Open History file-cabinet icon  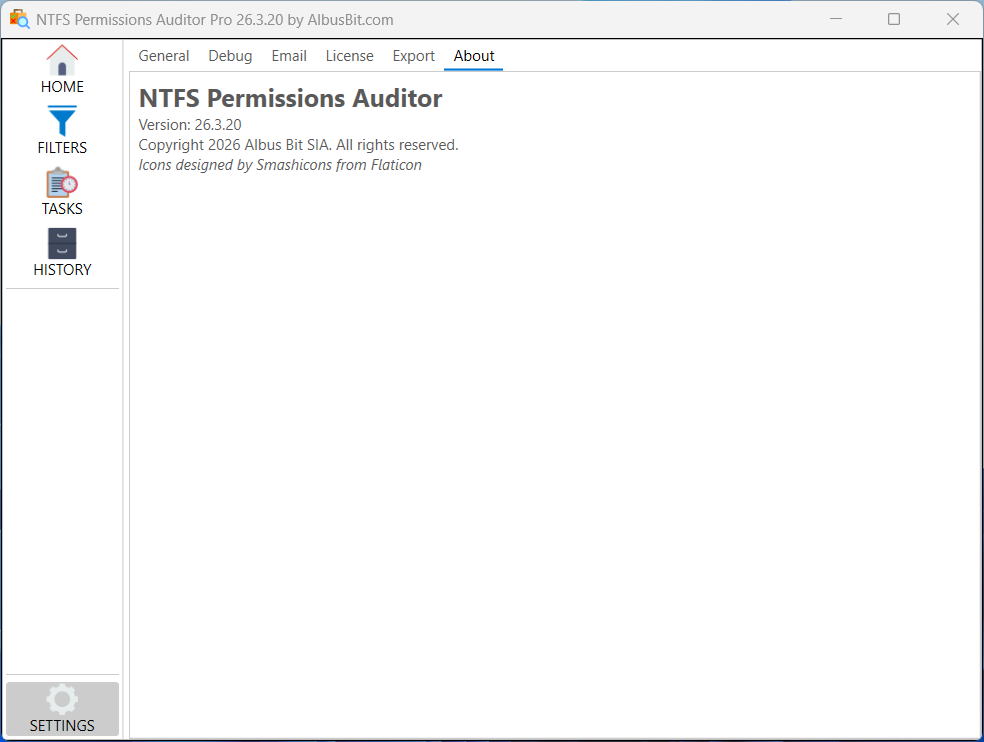pos(62,244)
